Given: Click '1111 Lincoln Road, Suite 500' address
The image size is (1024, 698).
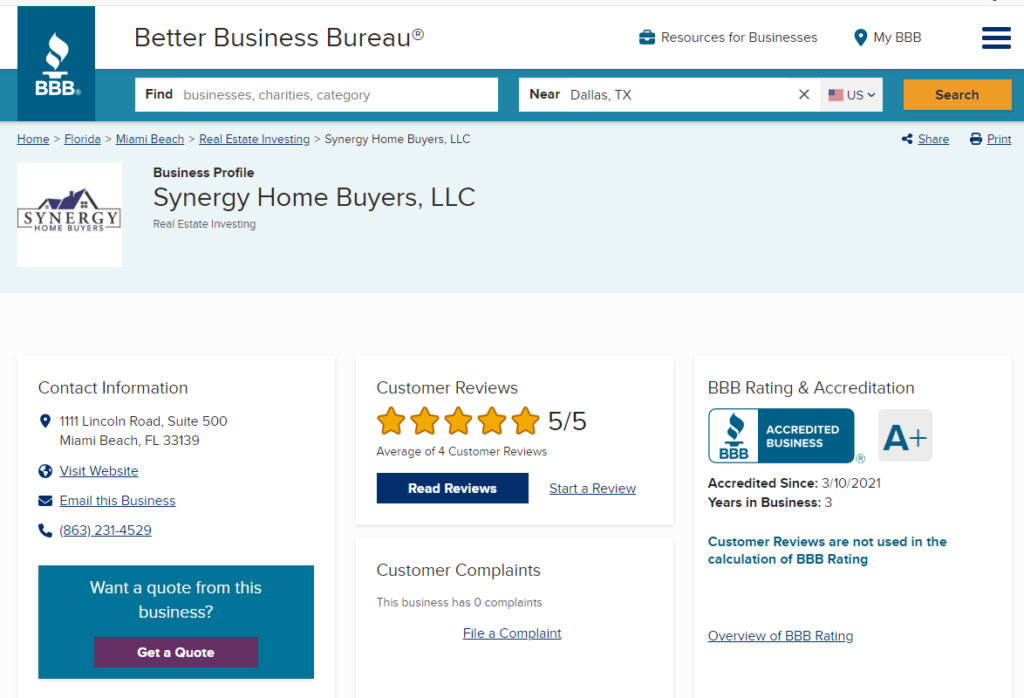Looking at the screenshot, I should (x=143, y=421).
